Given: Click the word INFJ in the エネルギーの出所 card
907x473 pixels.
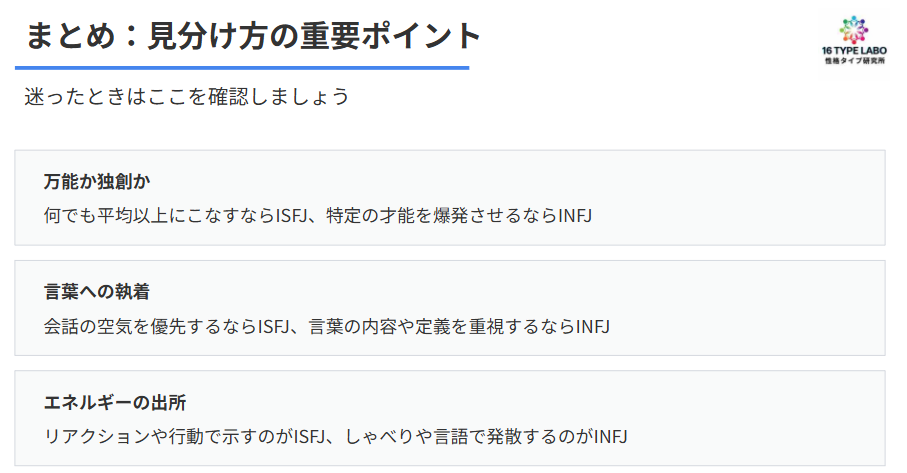Looking at the screenshot, I should 610,435.
